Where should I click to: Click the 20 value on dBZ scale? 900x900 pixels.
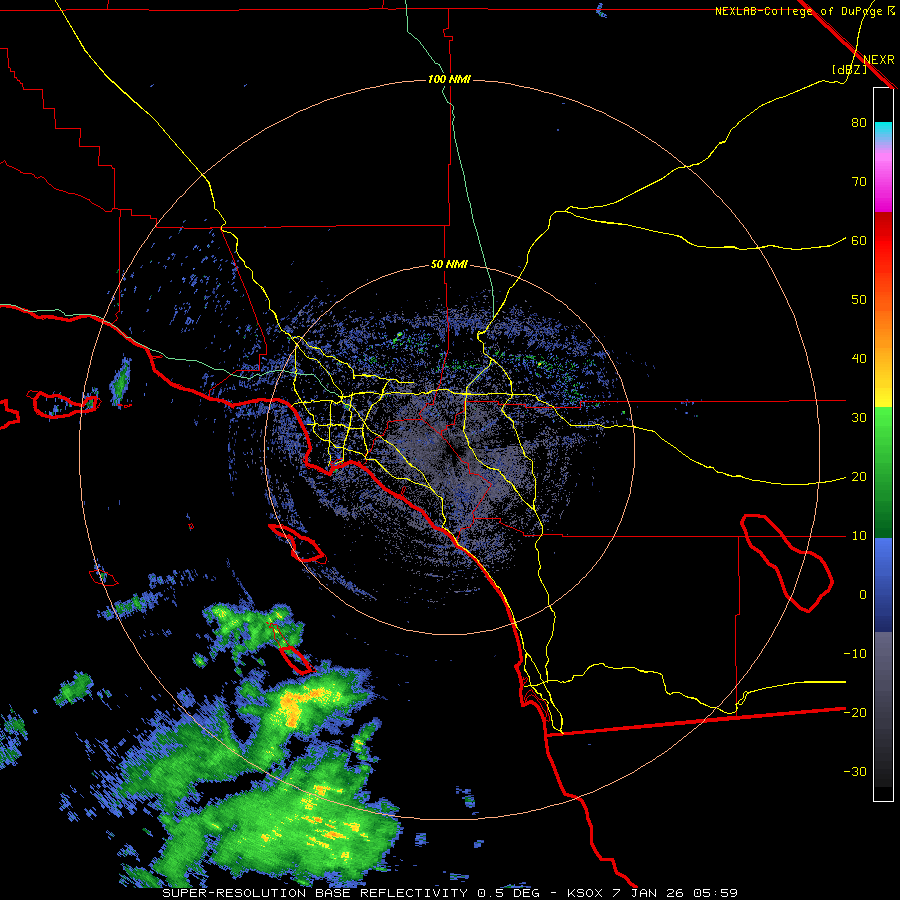tap(859, 477)
